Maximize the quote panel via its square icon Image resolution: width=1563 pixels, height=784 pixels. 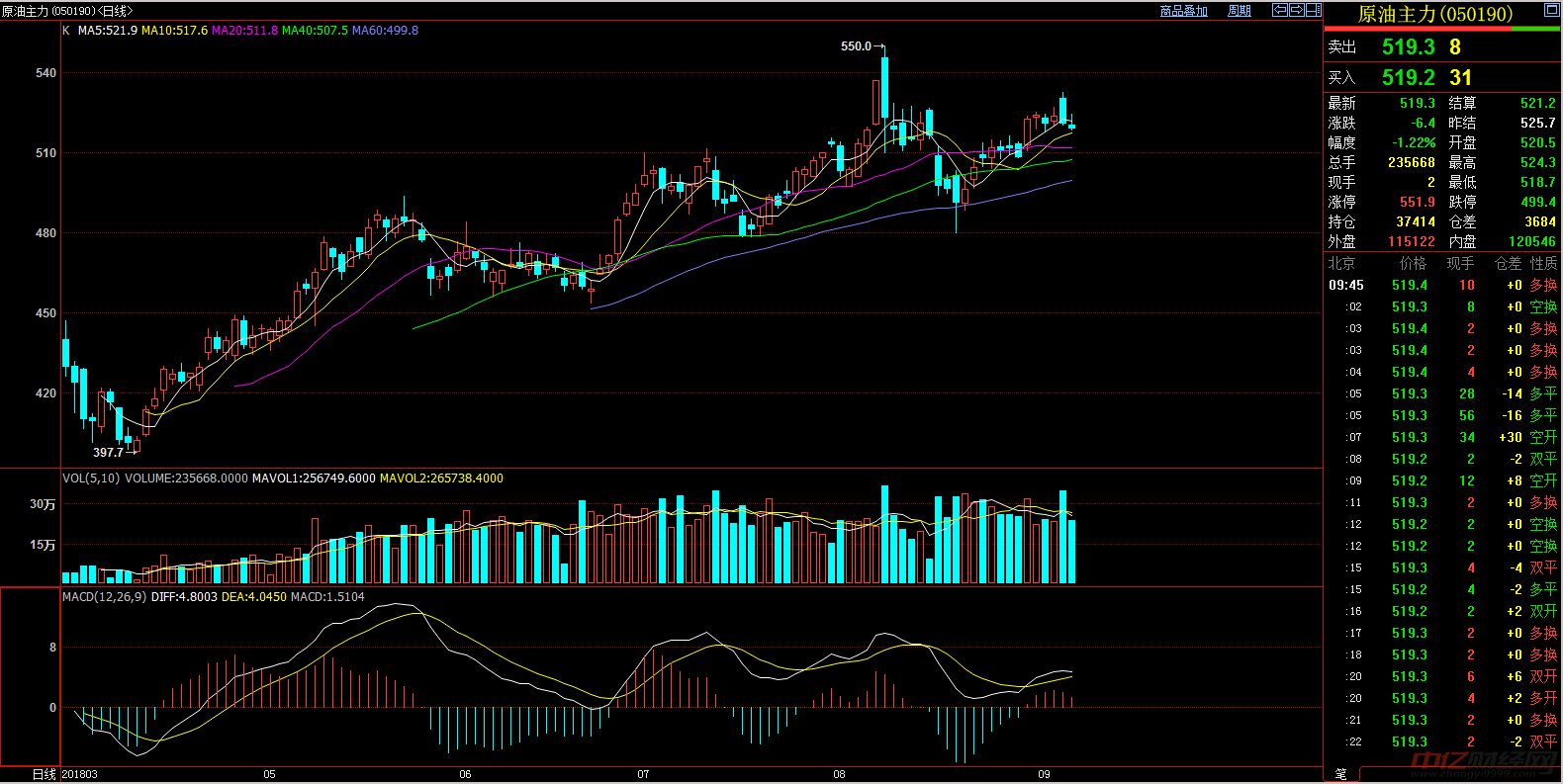click(1552, 11)
